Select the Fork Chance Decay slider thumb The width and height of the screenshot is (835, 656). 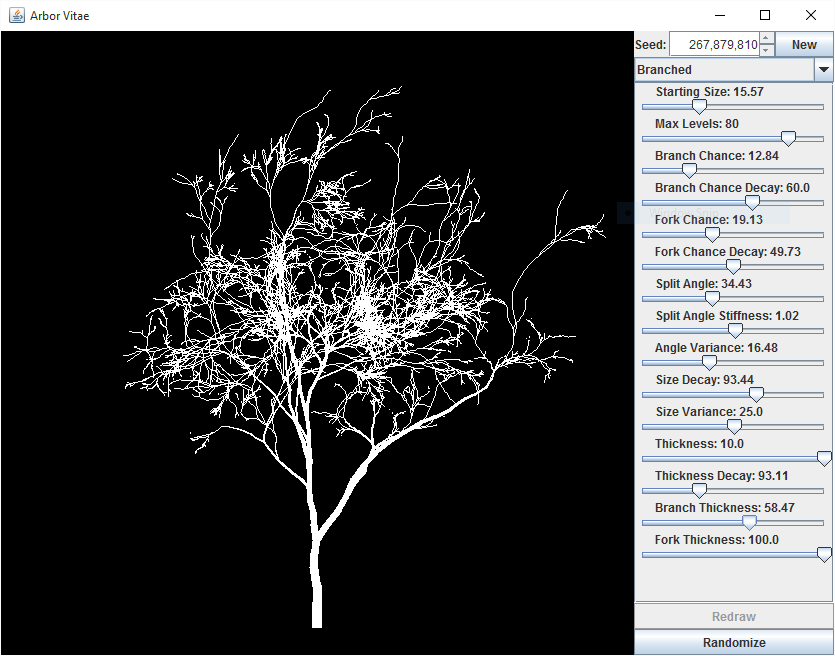tap(733, 266)
